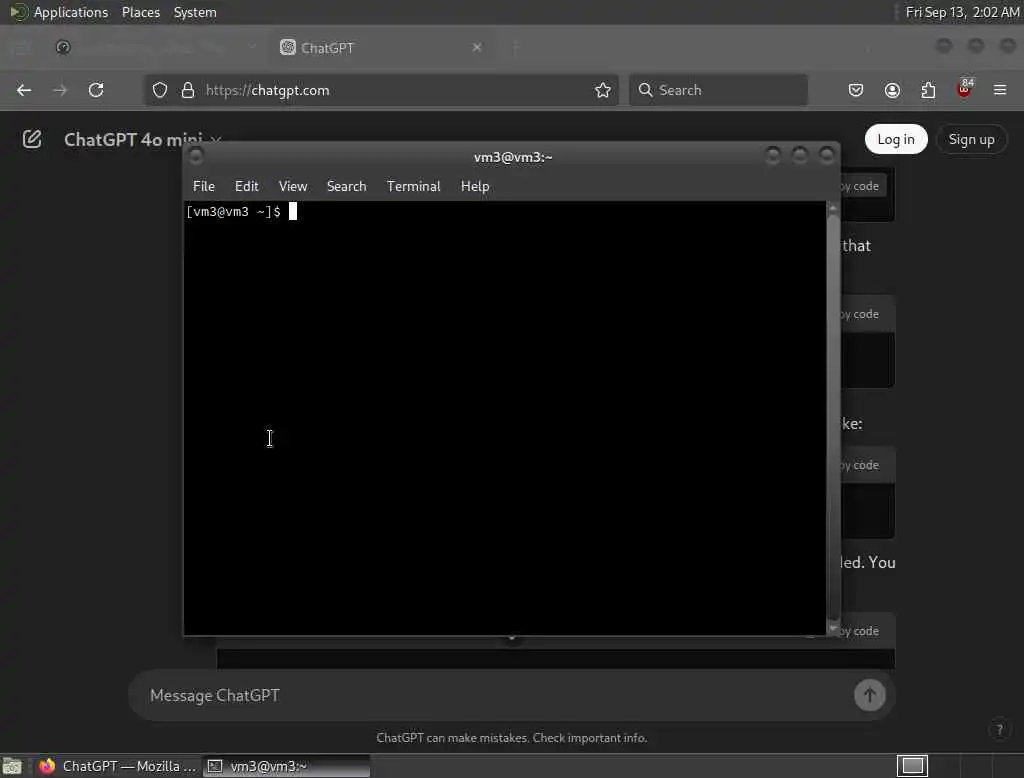Open the Places menu
Image resolution: width=1024 pixels, height=778 pixels.
coord(140,12)
